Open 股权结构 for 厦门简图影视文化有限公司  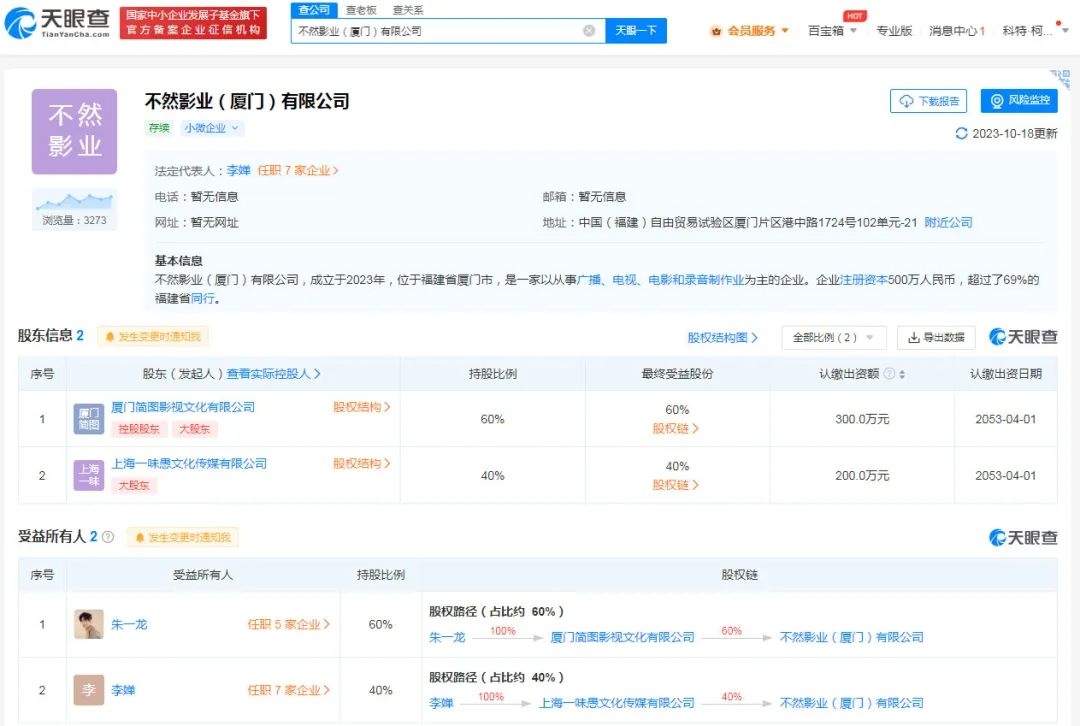pos(362,407)
